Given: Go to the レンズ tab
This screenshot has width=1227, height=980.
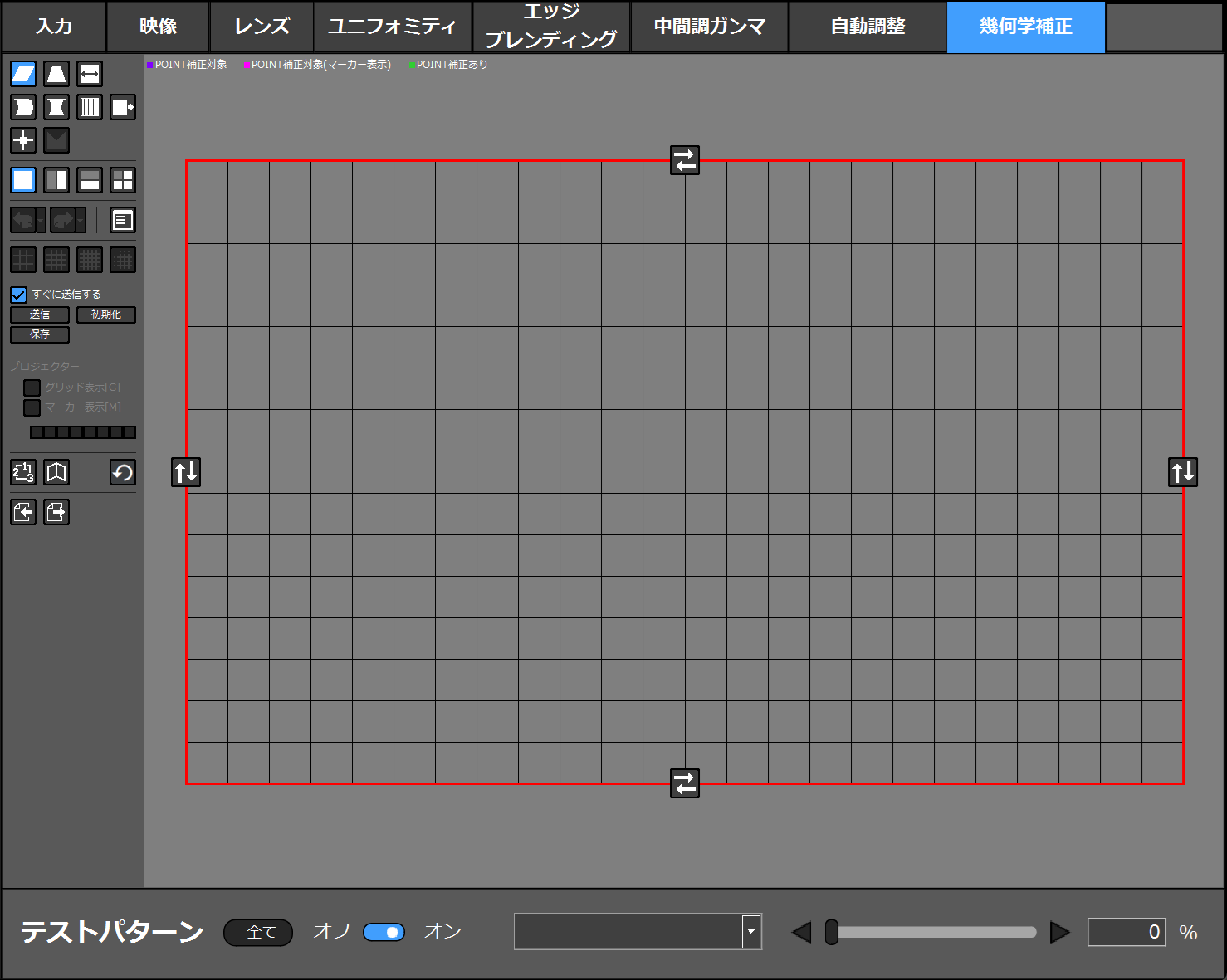Looking at the screenshot, I should (262, 27).
